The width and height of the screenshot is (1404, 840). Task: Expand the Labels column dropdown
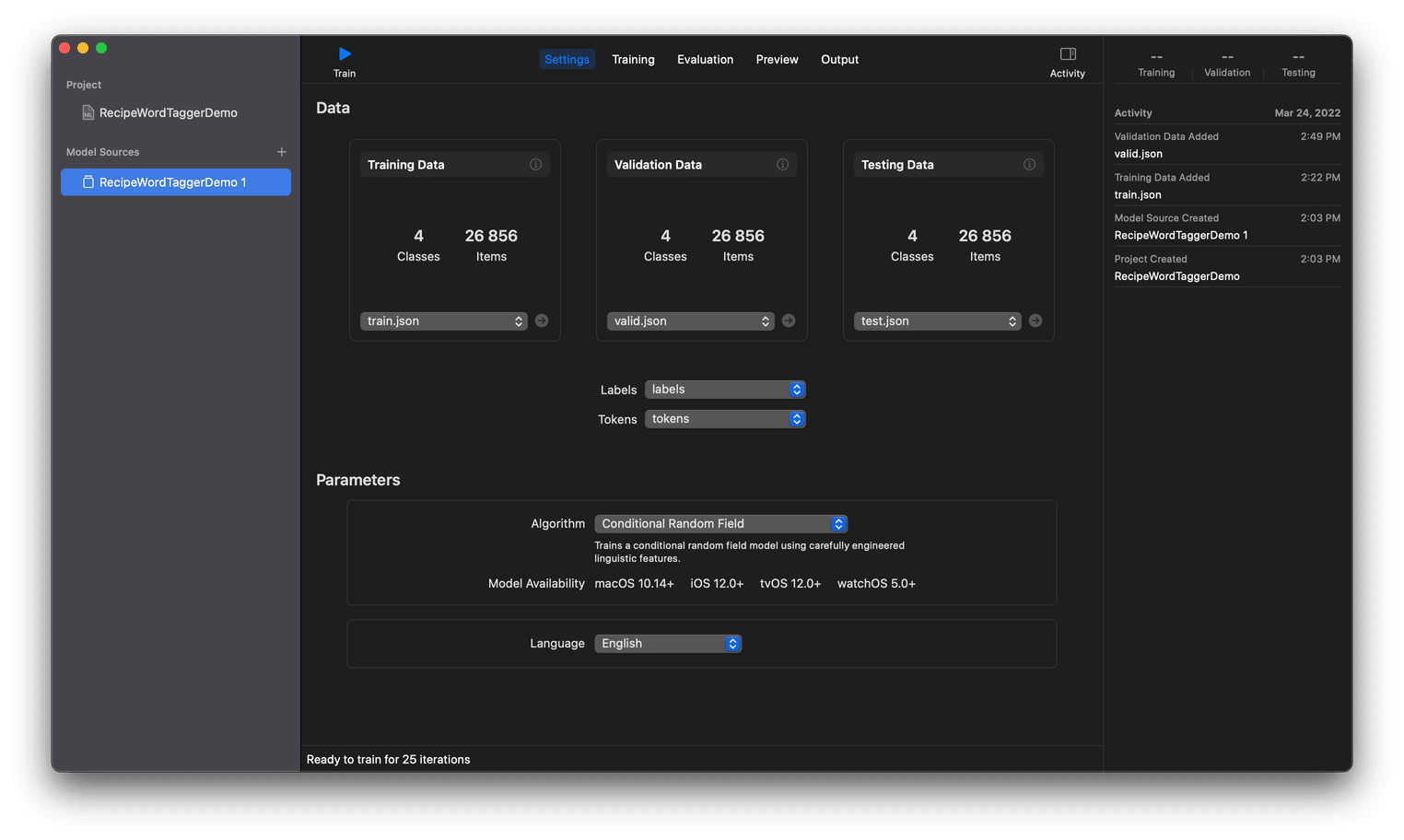(x=725, y=390)
